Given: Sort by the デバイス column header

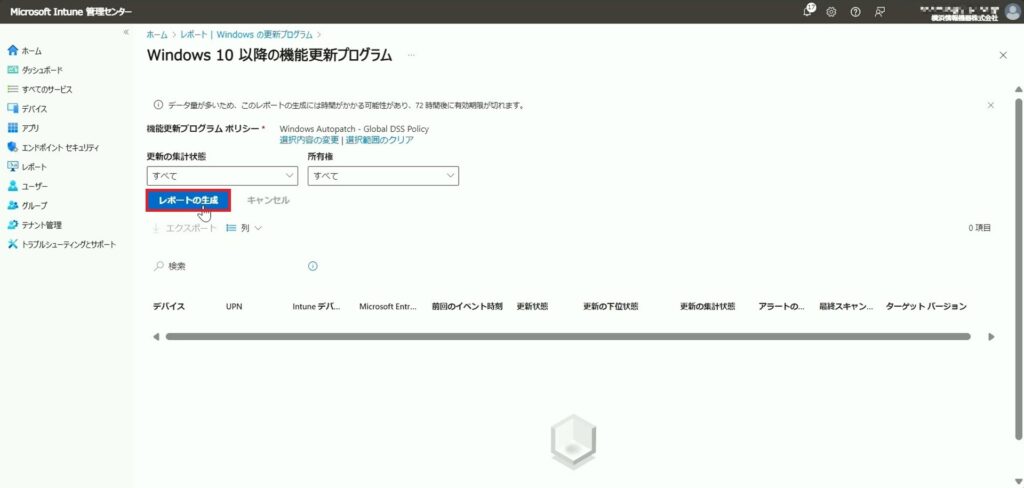Looking at the screenshot, I should point(168,306).
